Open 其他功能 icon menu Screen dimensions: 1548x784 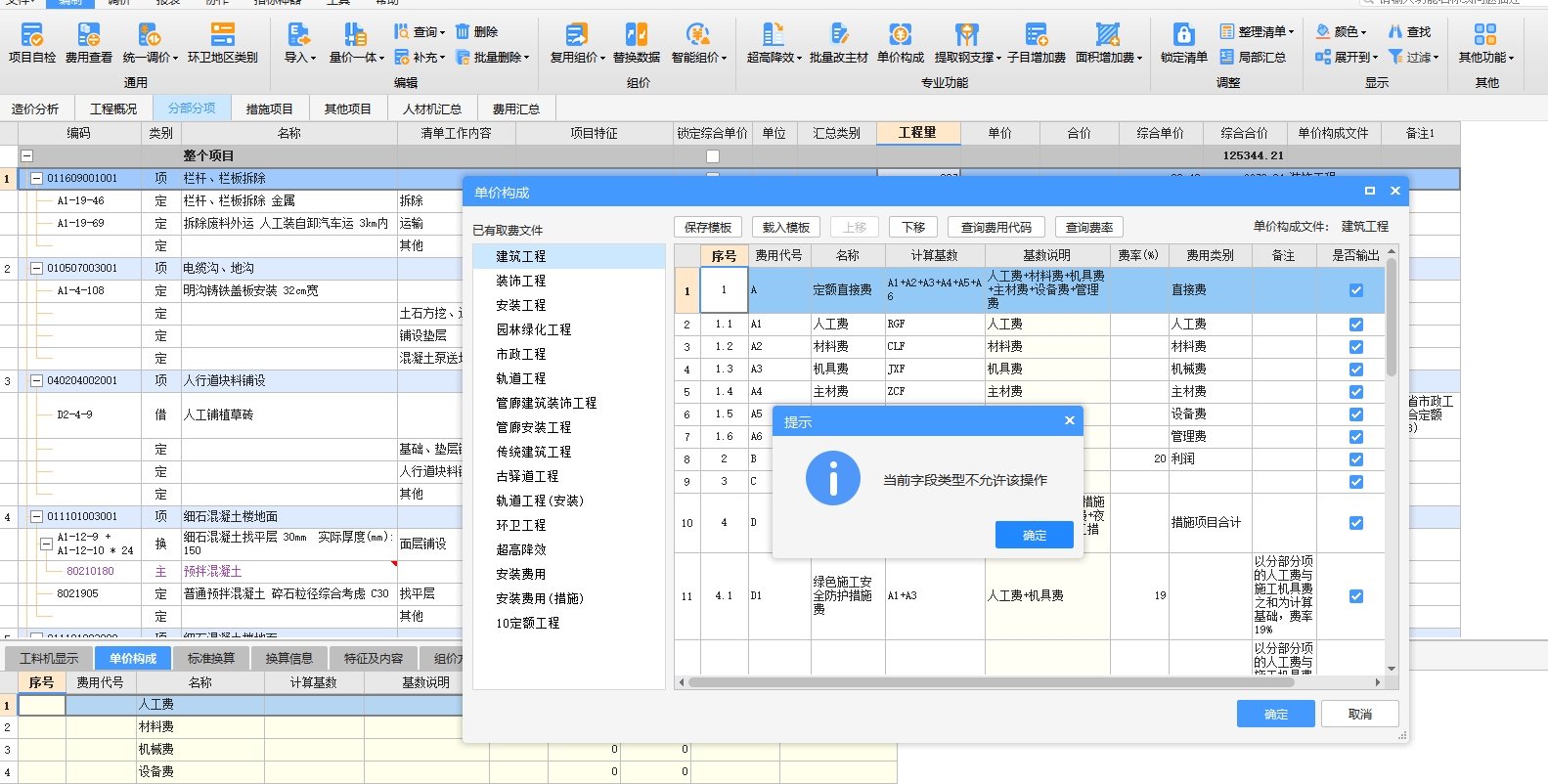[1485, 44]
